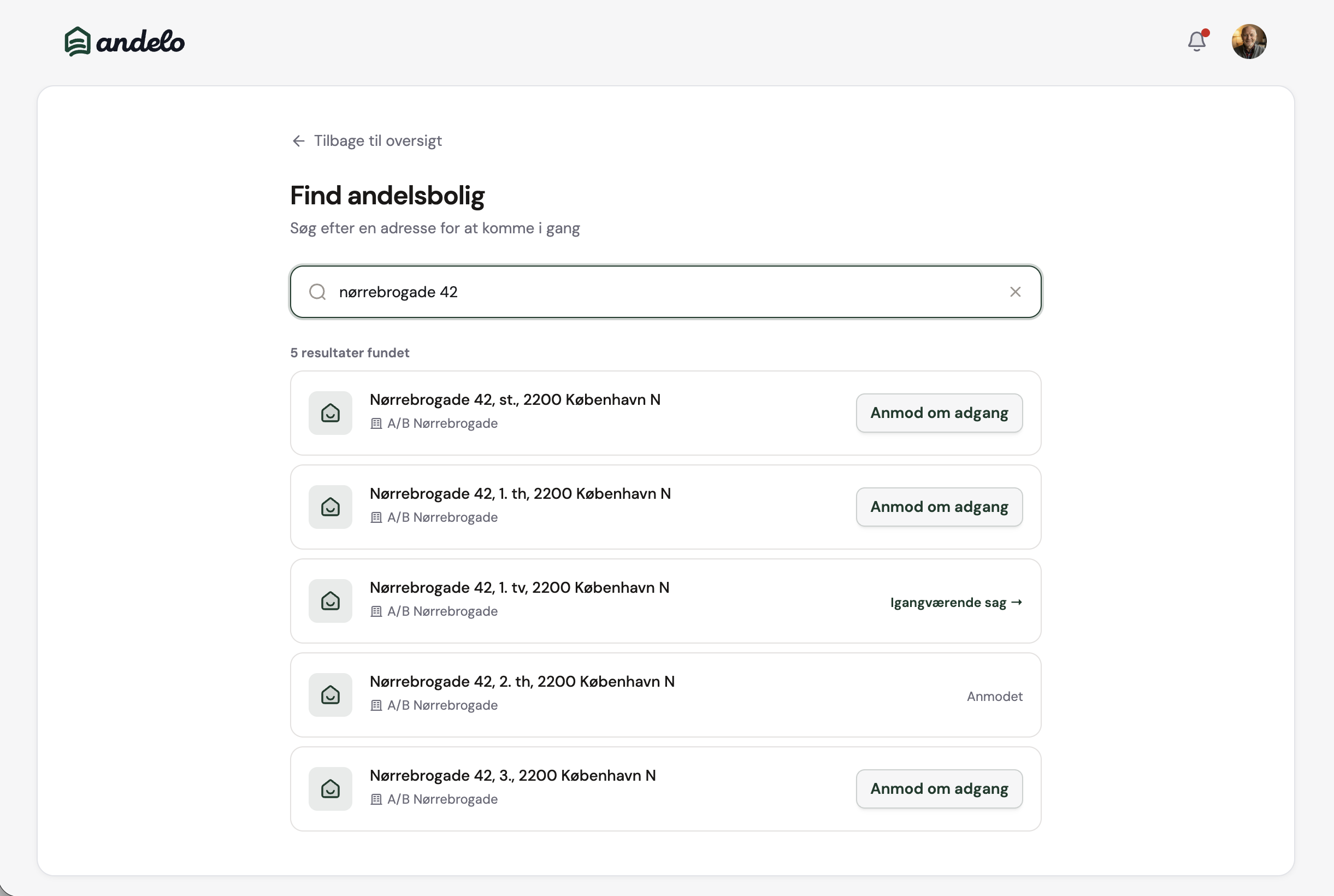This screenshot has height=896, width=1334.
Task: Request access for Nørrebrogade 42, 3.
Action: tap(938, 788)
